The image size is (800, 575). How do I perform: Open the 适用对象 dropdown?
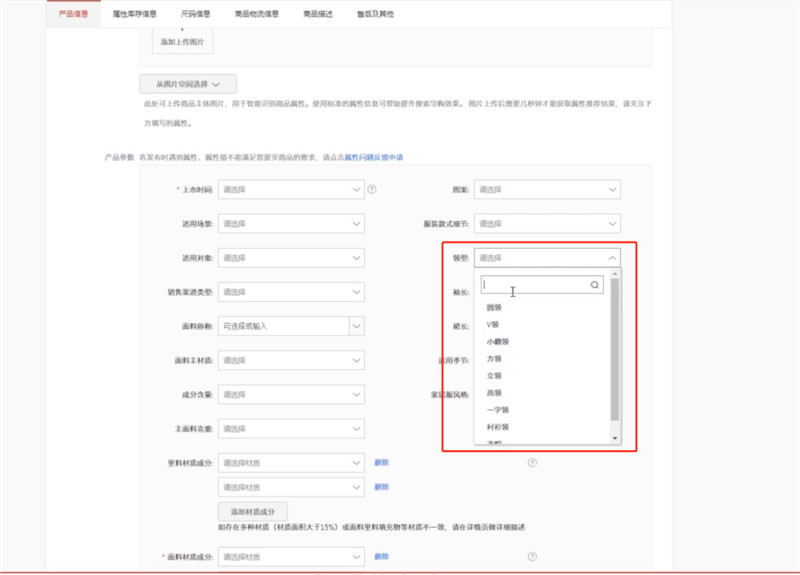[291, 258]
